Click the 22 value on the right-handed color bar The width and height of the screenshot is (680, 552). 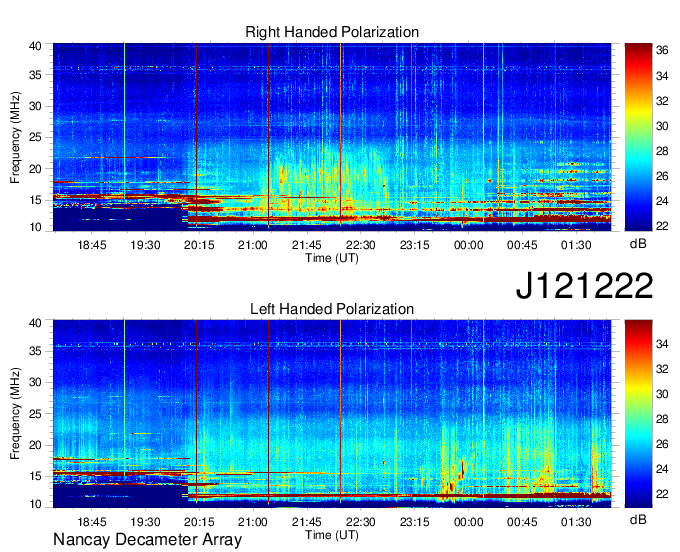click(x=662, y=226)
